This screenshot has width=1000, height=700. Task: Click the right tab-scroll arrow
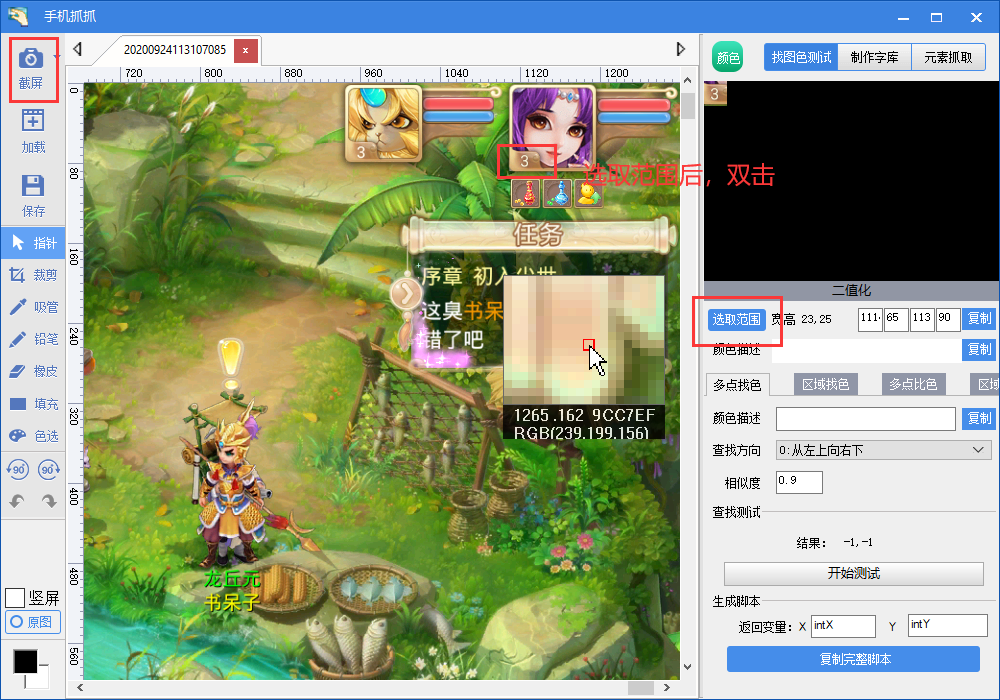(x=680, y=49)
